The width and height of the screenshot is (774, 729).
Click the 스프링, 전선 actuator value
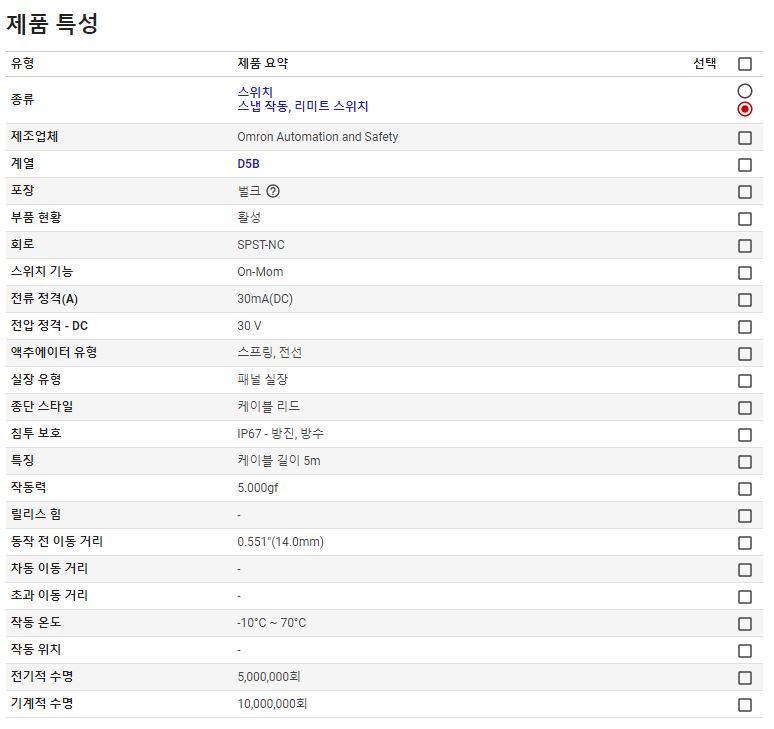(x=269, y=353)
